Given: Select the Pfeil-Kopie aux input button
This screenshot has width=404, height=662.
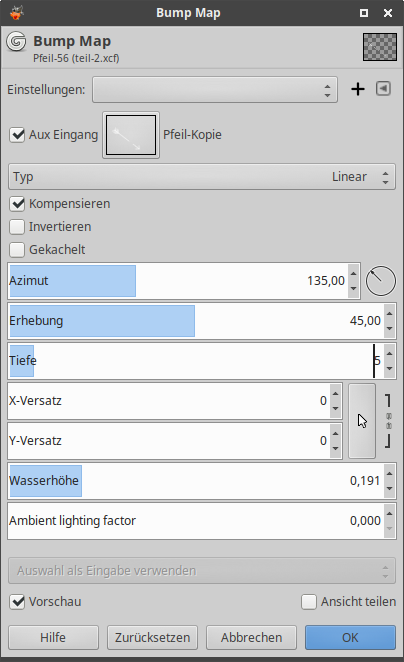Looking at the screenshot, I should pos(131,135).
